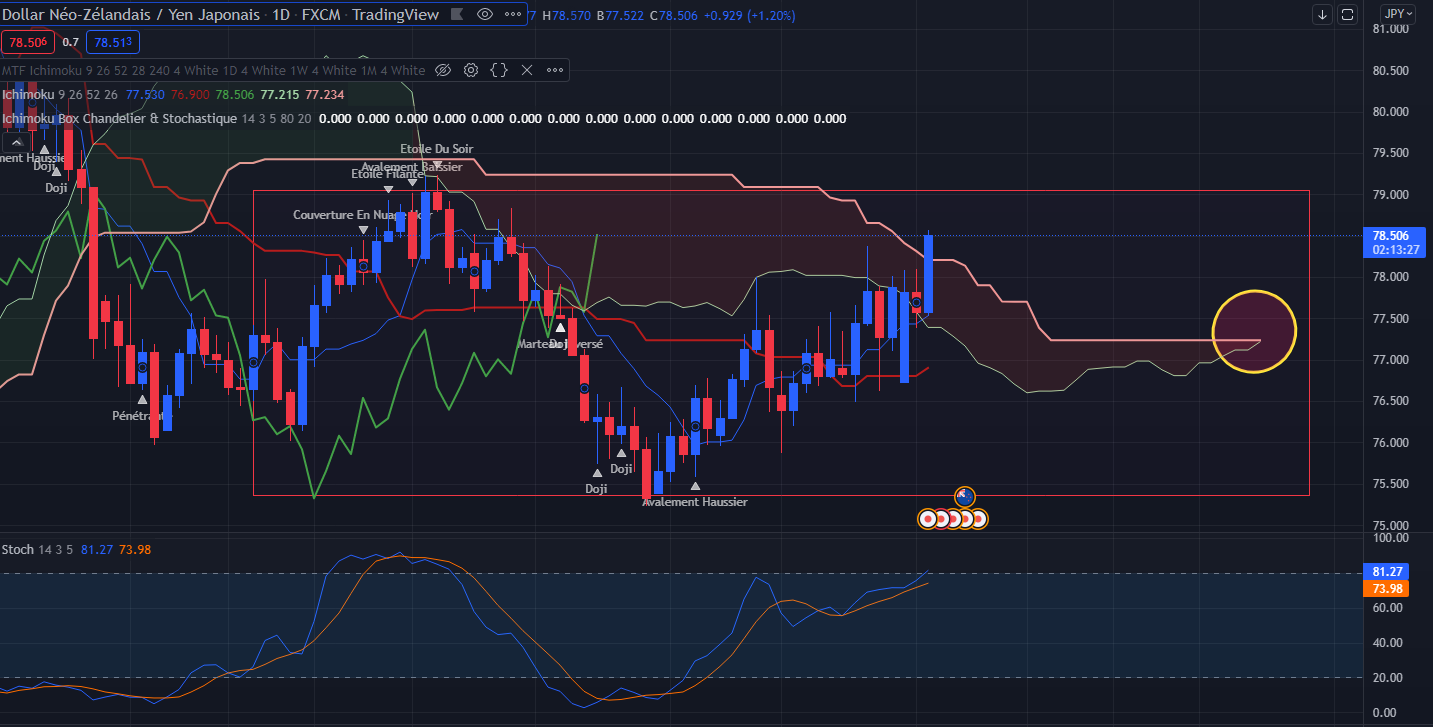Click the 80.500 price scale label
Image resolution: width=1433 pixels, height=727 pixels.
[1389, 70]
